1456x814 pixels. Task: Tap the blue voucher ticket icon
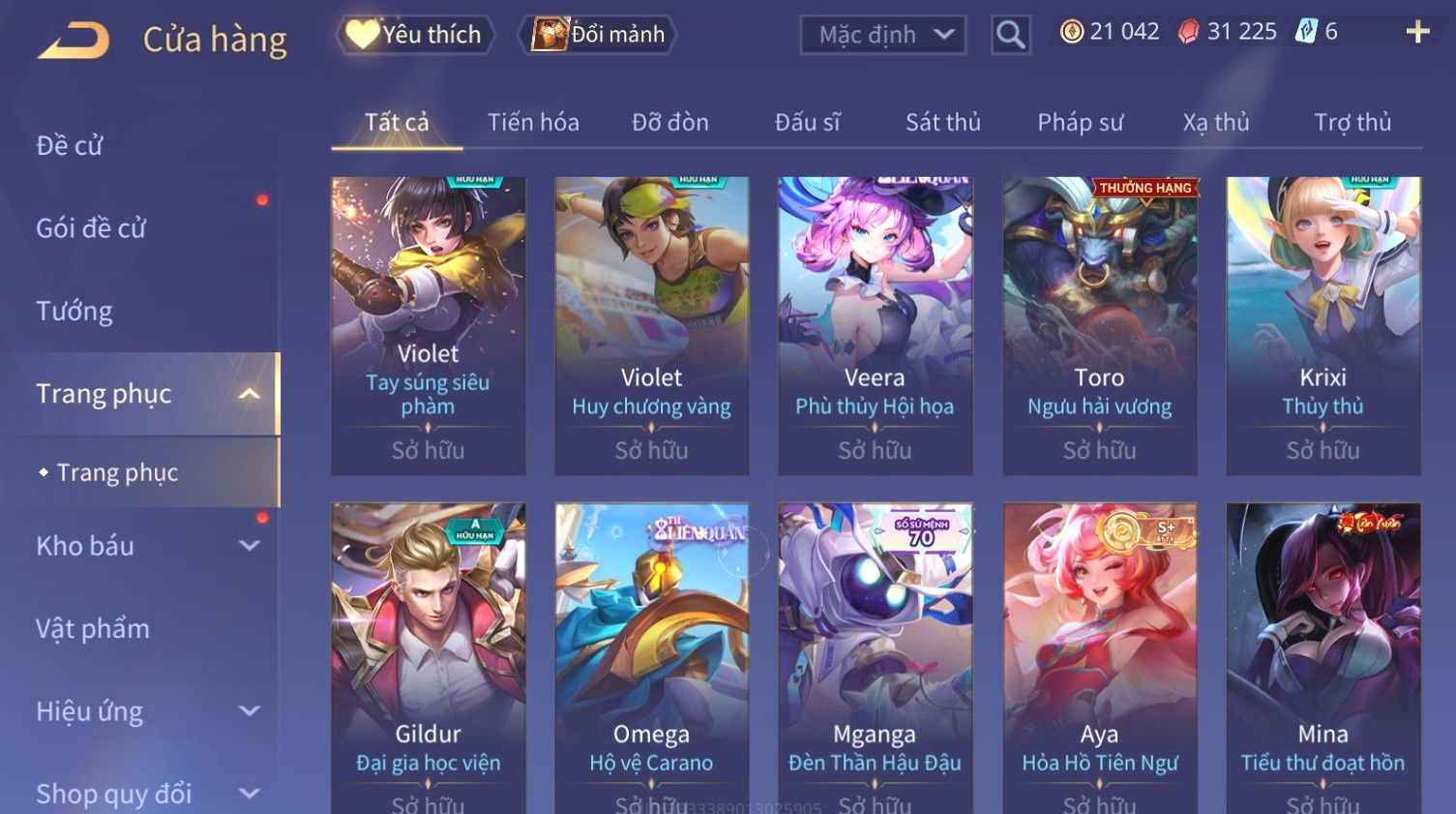(1306, 32)
